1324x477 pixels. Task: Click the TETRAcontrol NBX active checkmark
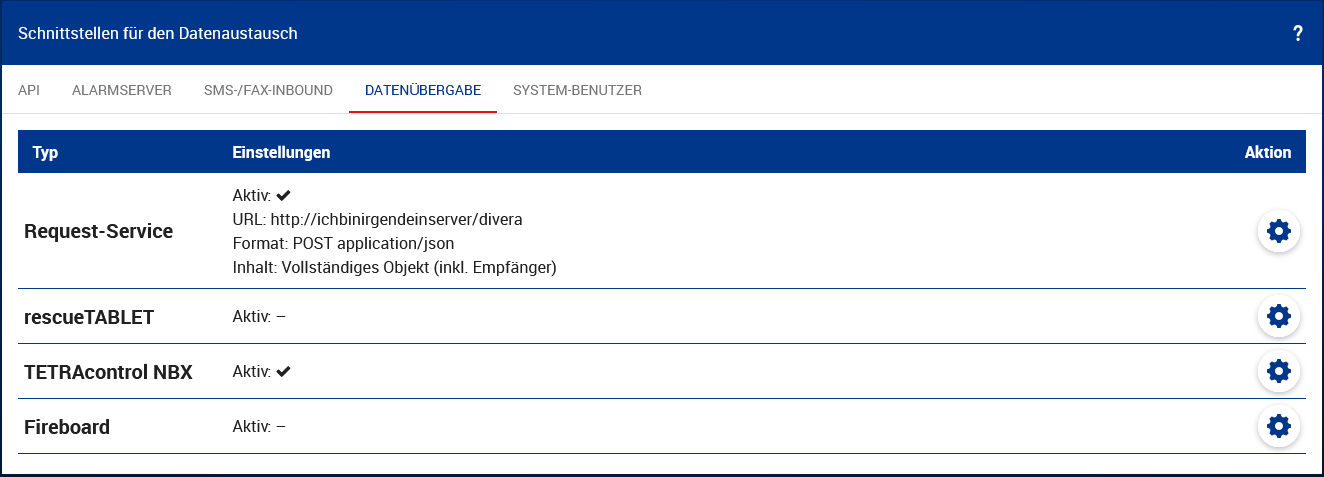click(x=283, y=371)
